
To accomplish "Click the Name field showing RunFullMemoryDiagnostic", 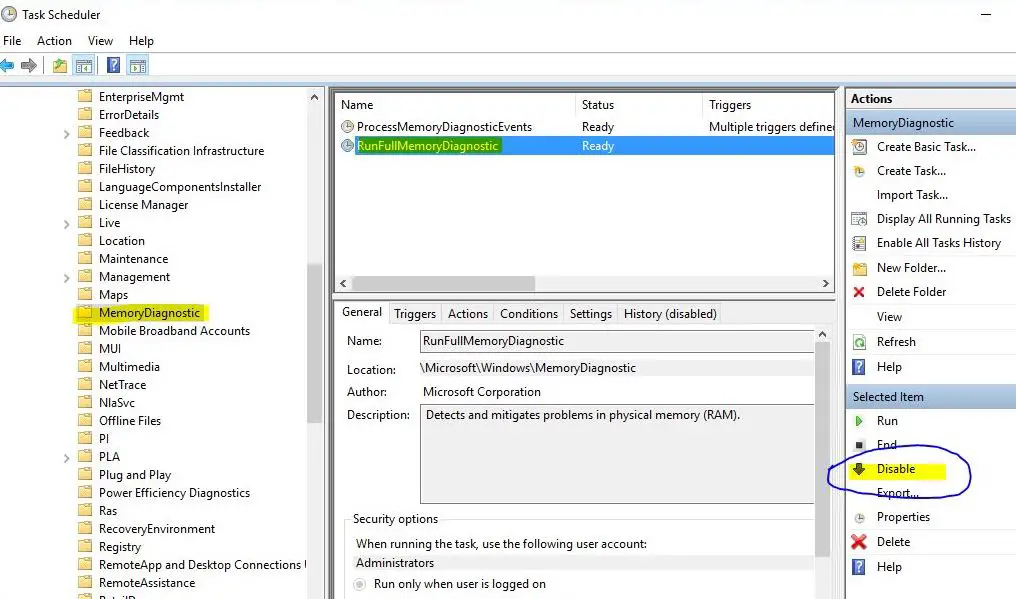I will click(x=617, y=342).
